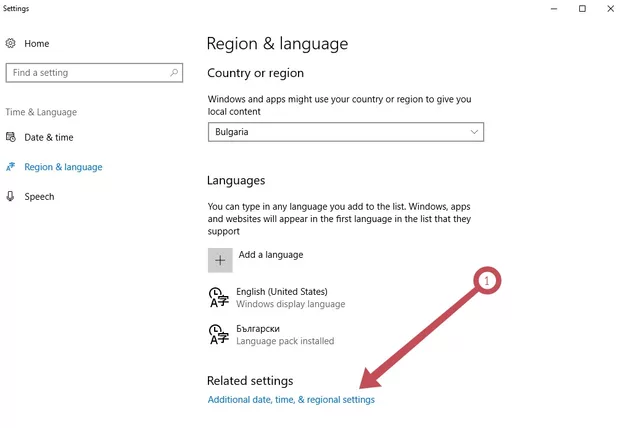The image size is (620, 428).
Task: Open the Date & time section
Action: (49, 137)
